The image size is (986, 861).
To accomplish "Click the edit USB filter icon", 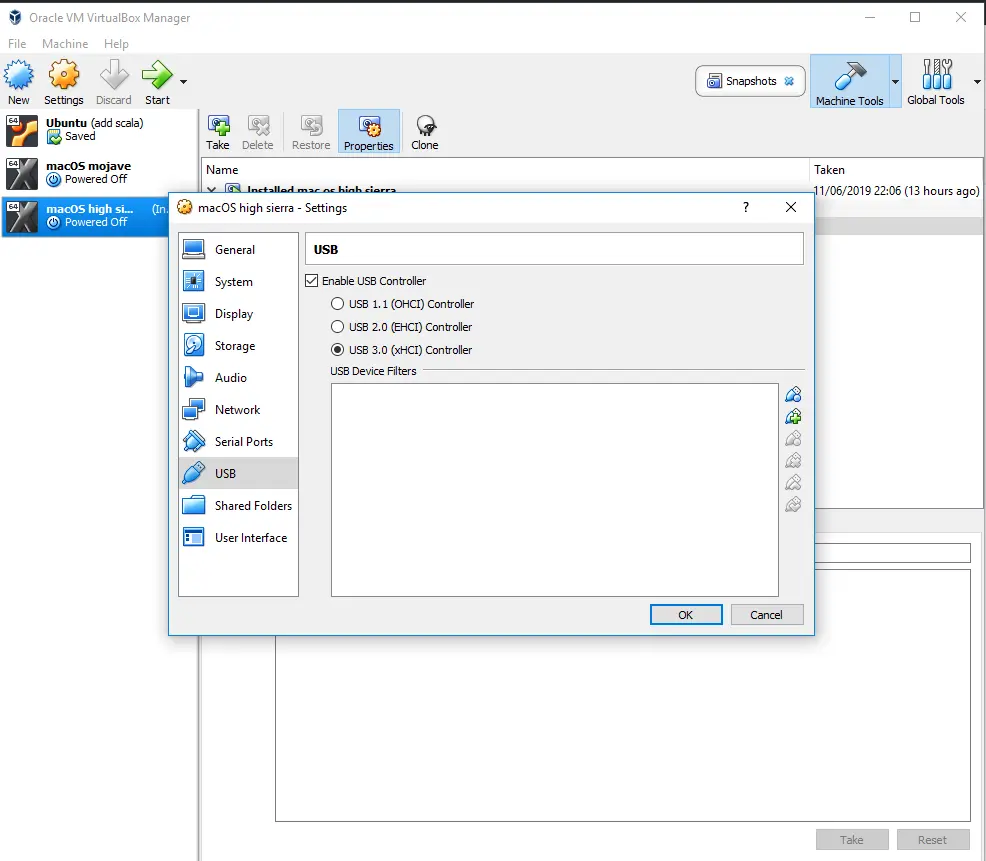I will (x=793, y=438).
